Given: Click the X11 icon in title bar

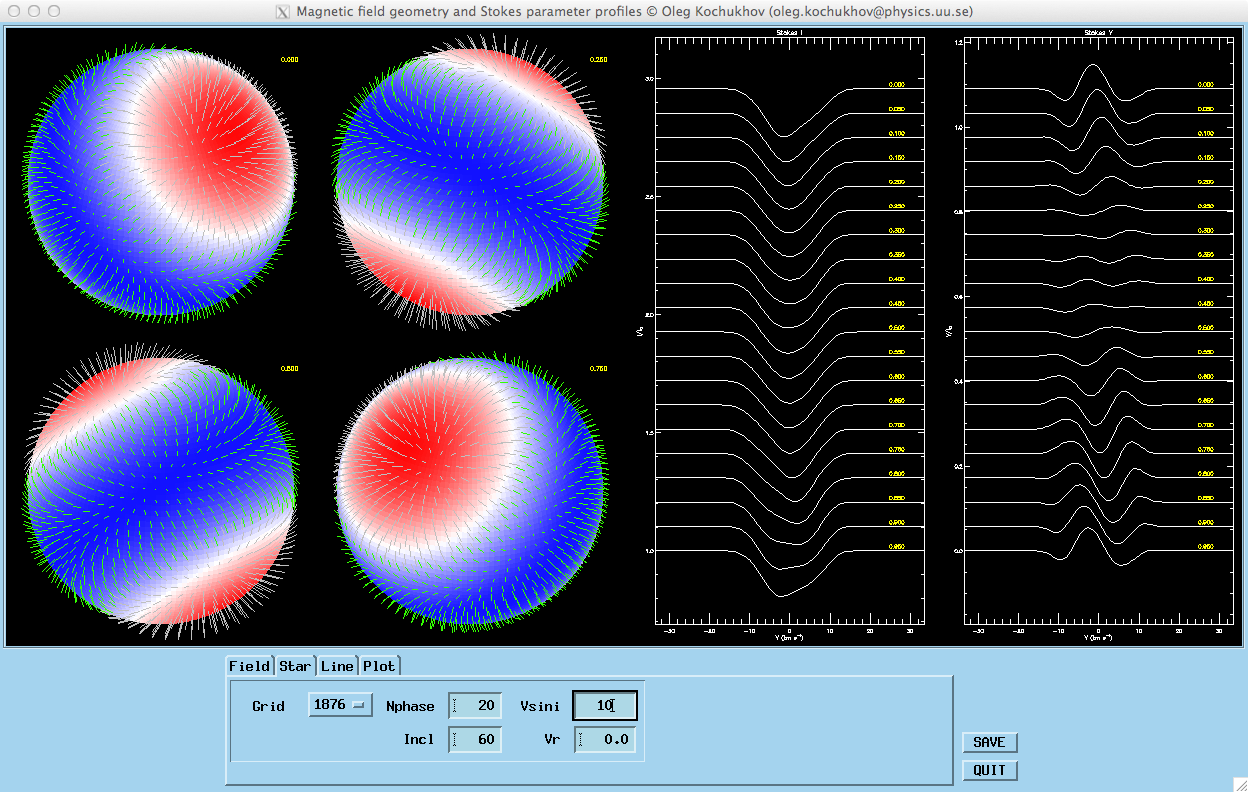Looking at the screenshot, I should 283,12.
